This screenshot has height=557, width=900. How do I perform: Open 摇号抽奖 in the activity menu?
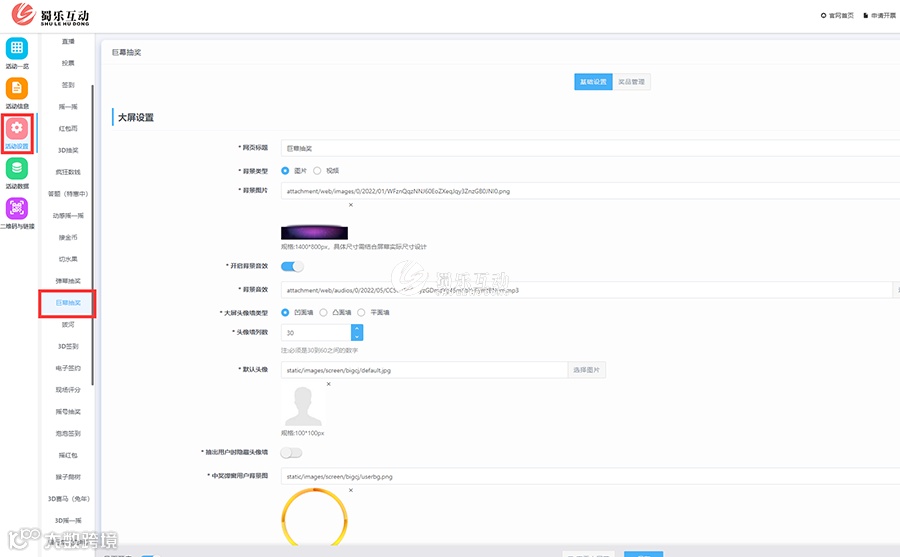(x=68, y=412)
